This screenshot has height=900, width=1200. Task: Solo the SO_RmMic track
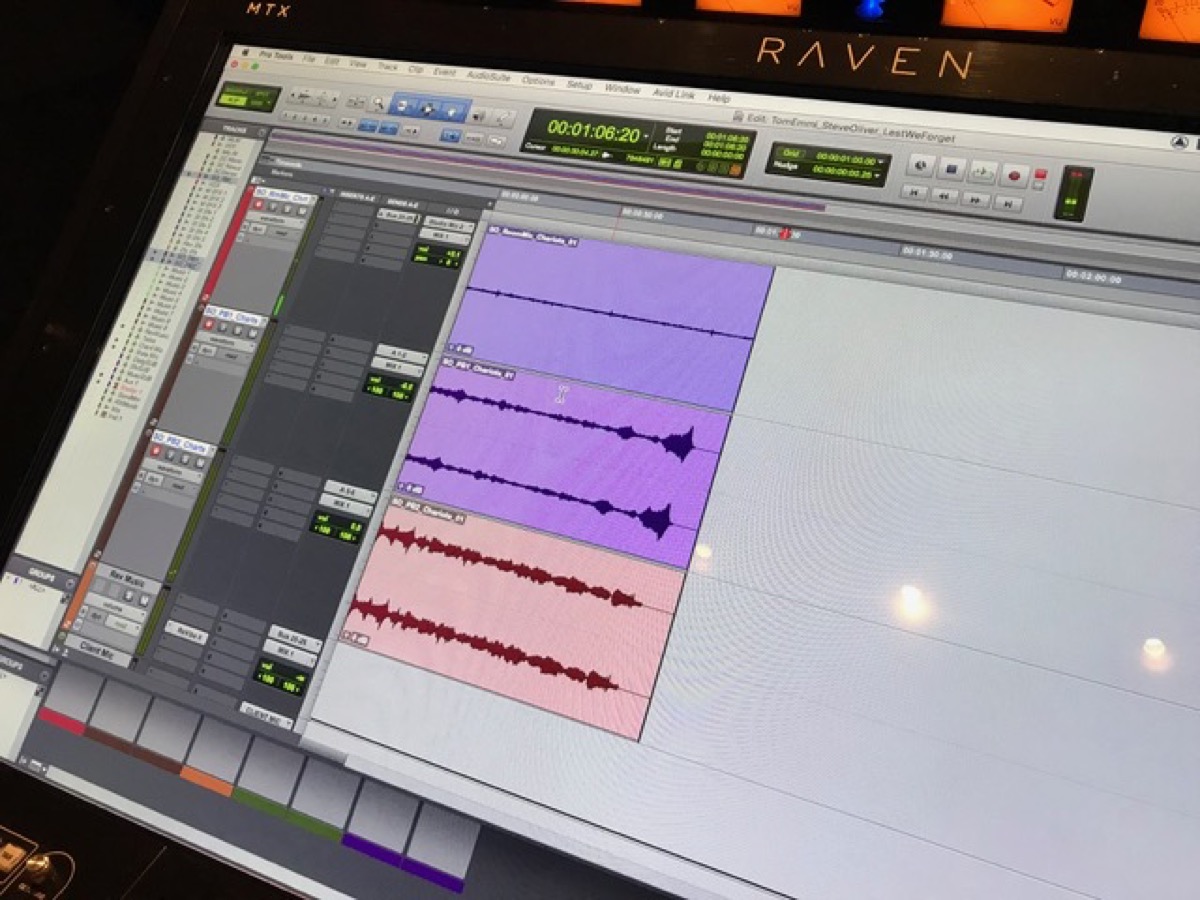tap(286, 207)
